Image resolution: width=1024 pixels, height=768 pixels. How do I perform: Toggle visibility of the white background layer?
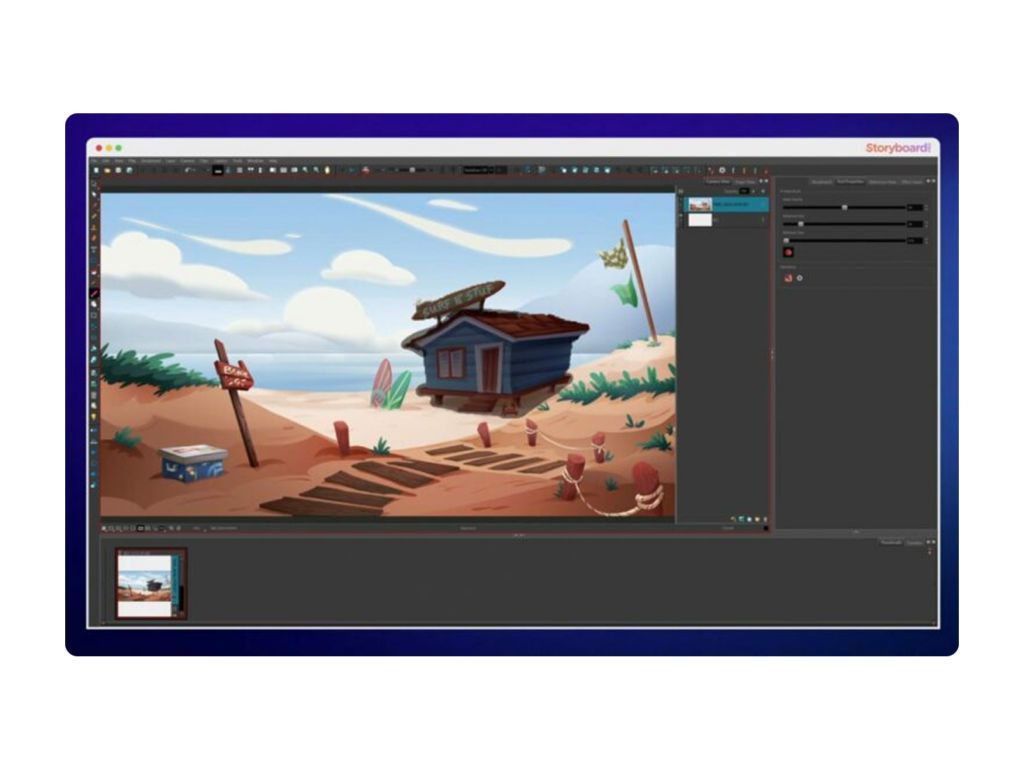point(682,219)
